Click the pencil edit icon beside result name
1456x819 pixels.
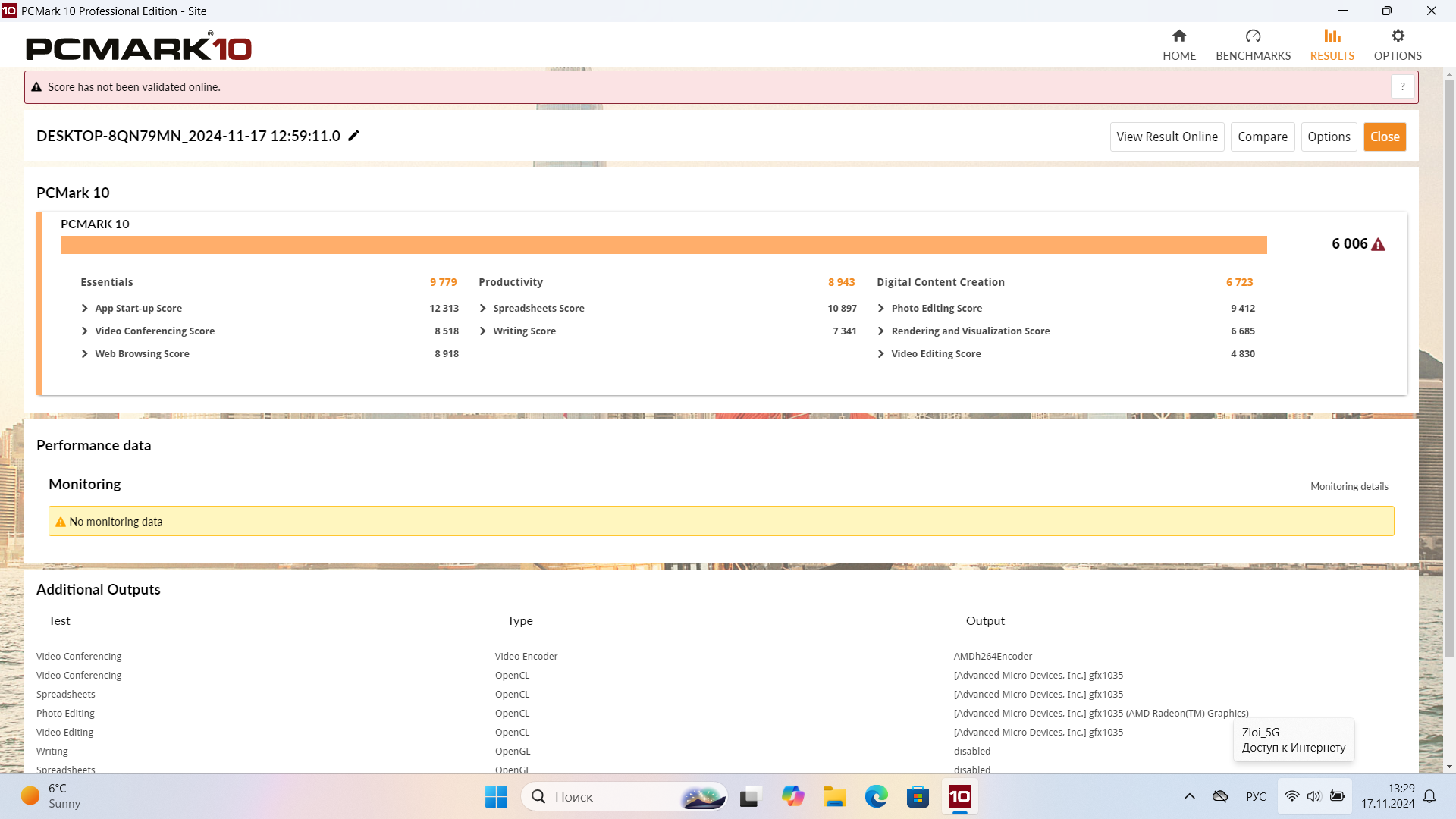[x=353, y=136]
